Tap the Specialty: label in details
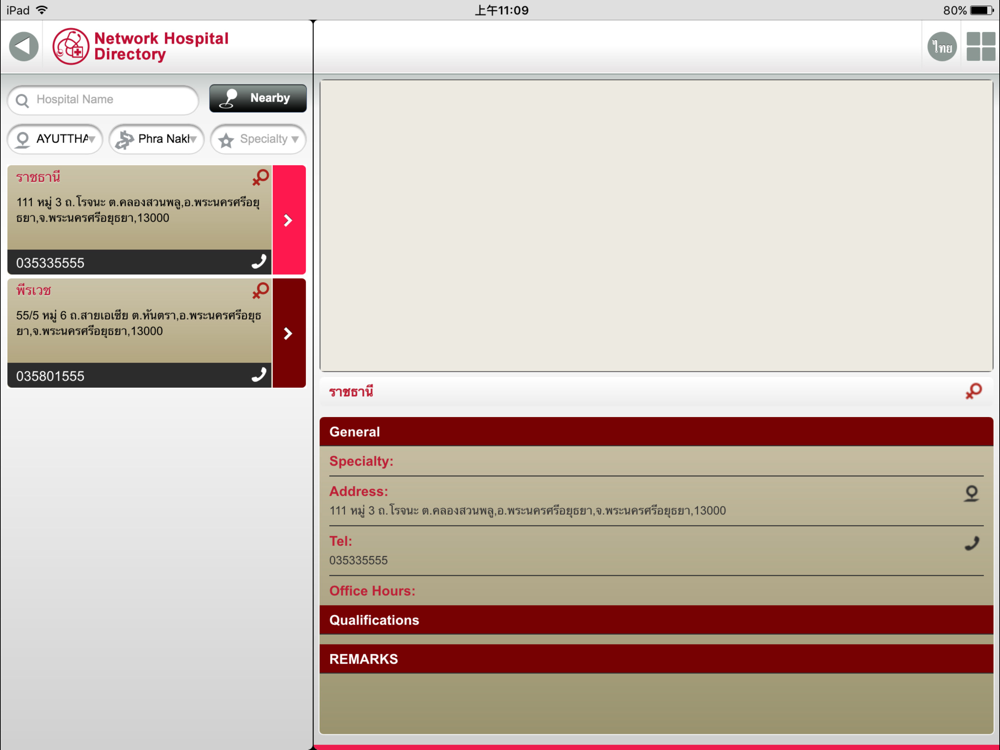Screen dimensions: 1000x750 pyautogui.click(x=361, y=461)
